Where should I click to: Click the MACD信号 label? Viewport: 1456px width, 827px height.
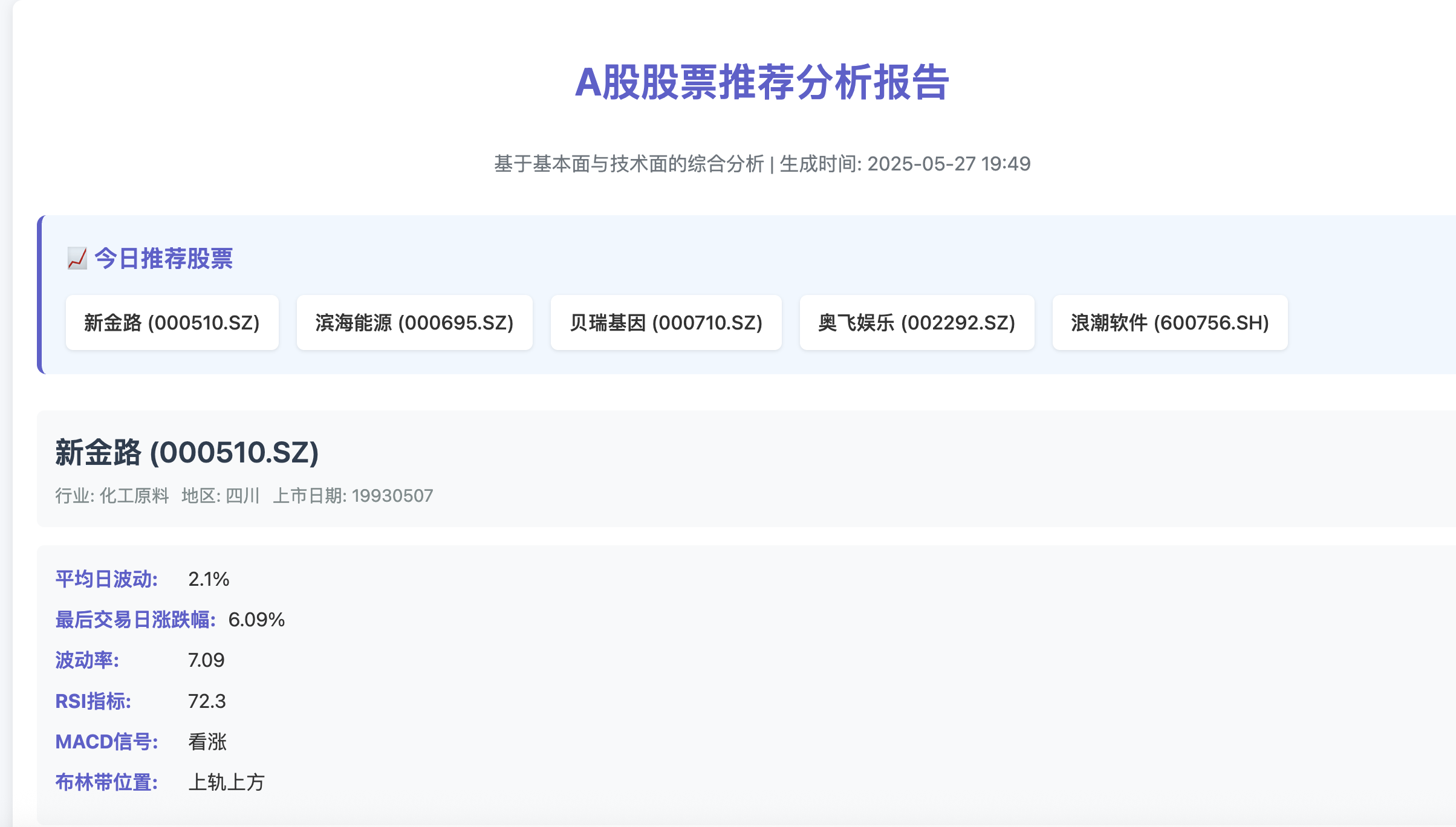[107, 742]
